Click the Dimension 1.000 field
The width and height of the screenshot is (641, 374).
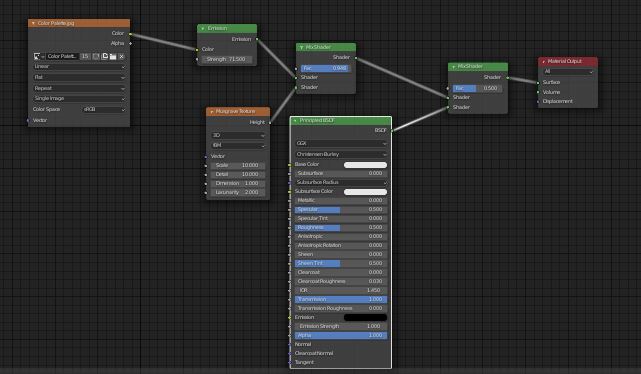coord(238,184)
